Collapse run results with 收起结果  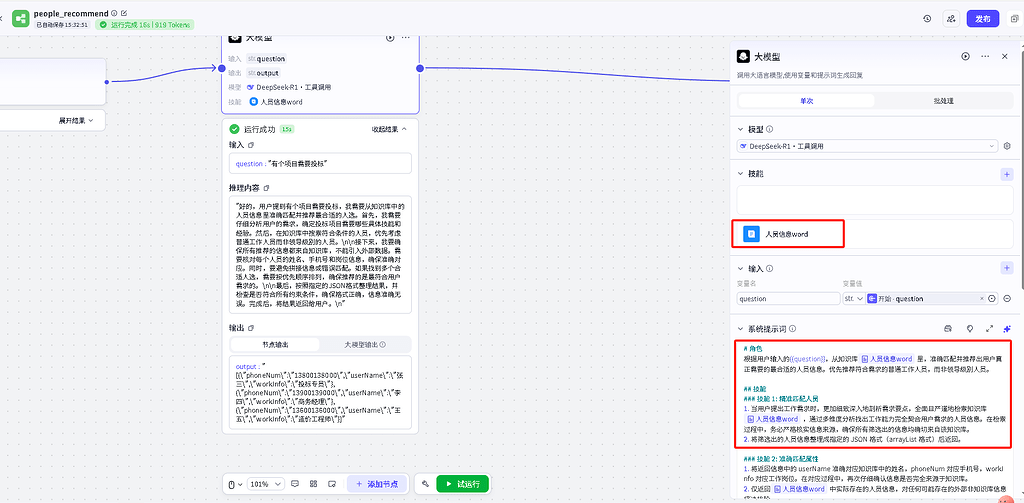pyautogui.click(x=389, y=129)
